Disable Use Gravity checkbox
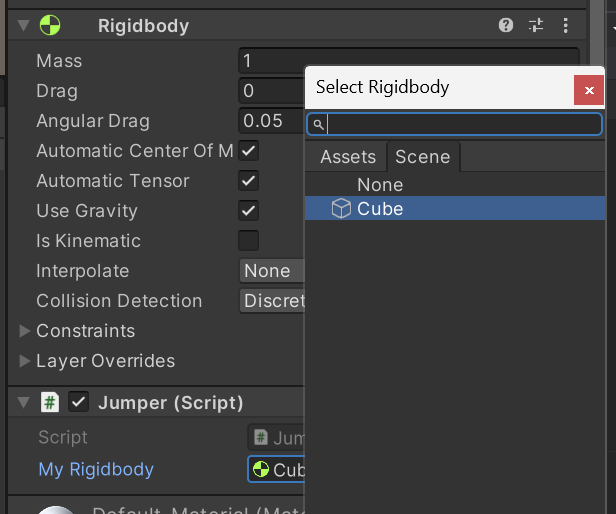The image size is (616, 514). (248, 211)
